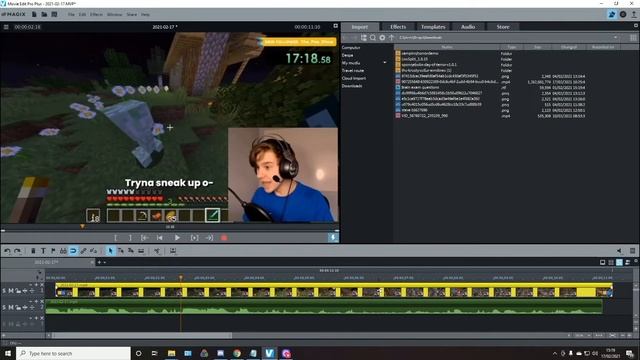Maximize the preview monitor
This screenshot has height=360, width=640.
336,26
